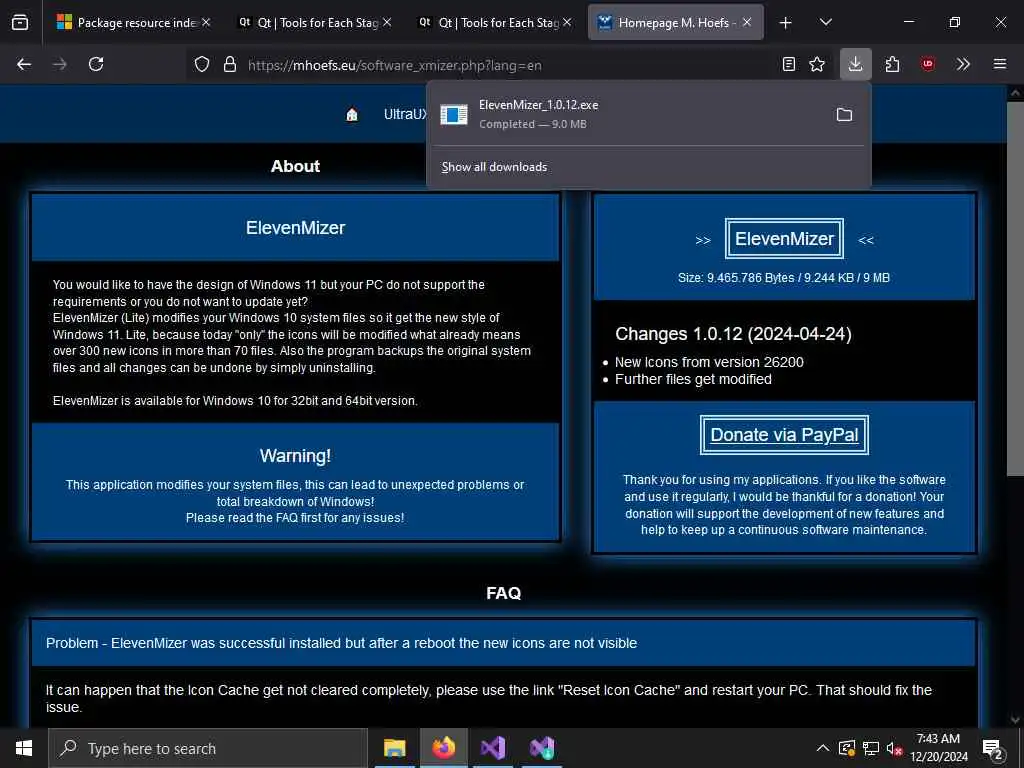Click Donate via PayPal link
This screenshot has width=1024, height=768.
point(784,435)
